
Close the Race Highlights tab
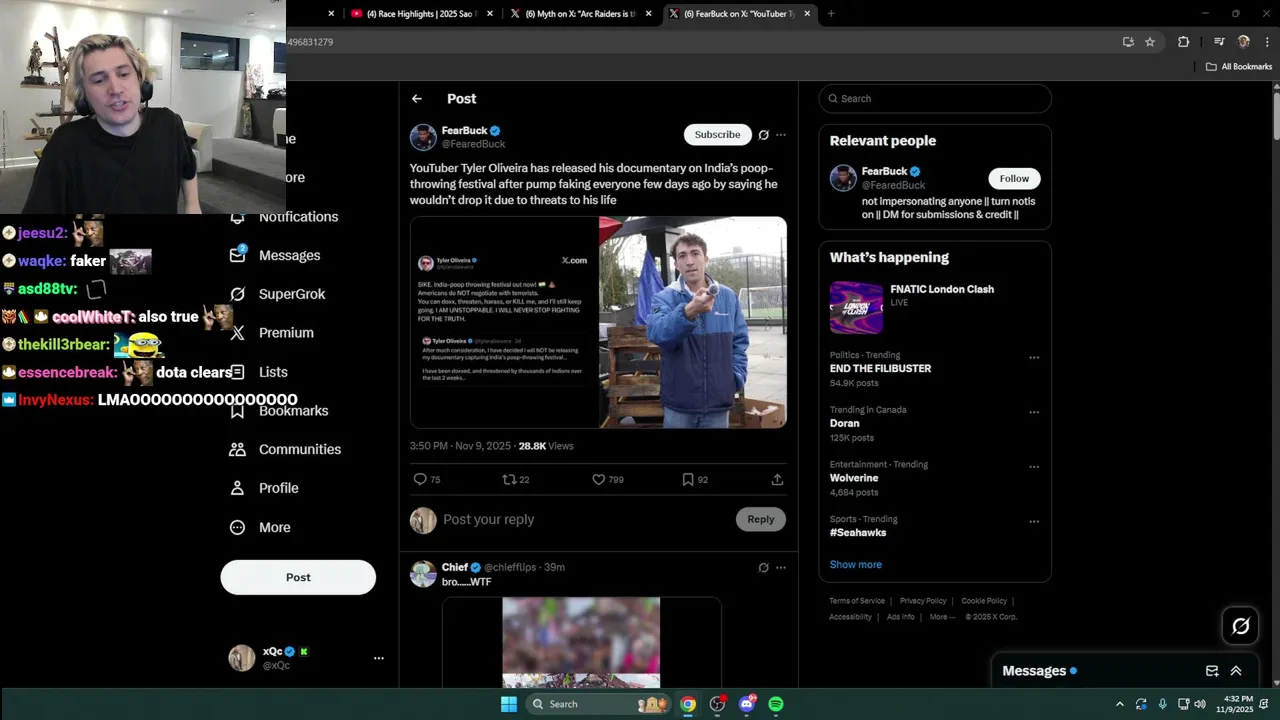click(x=490, y=14)
